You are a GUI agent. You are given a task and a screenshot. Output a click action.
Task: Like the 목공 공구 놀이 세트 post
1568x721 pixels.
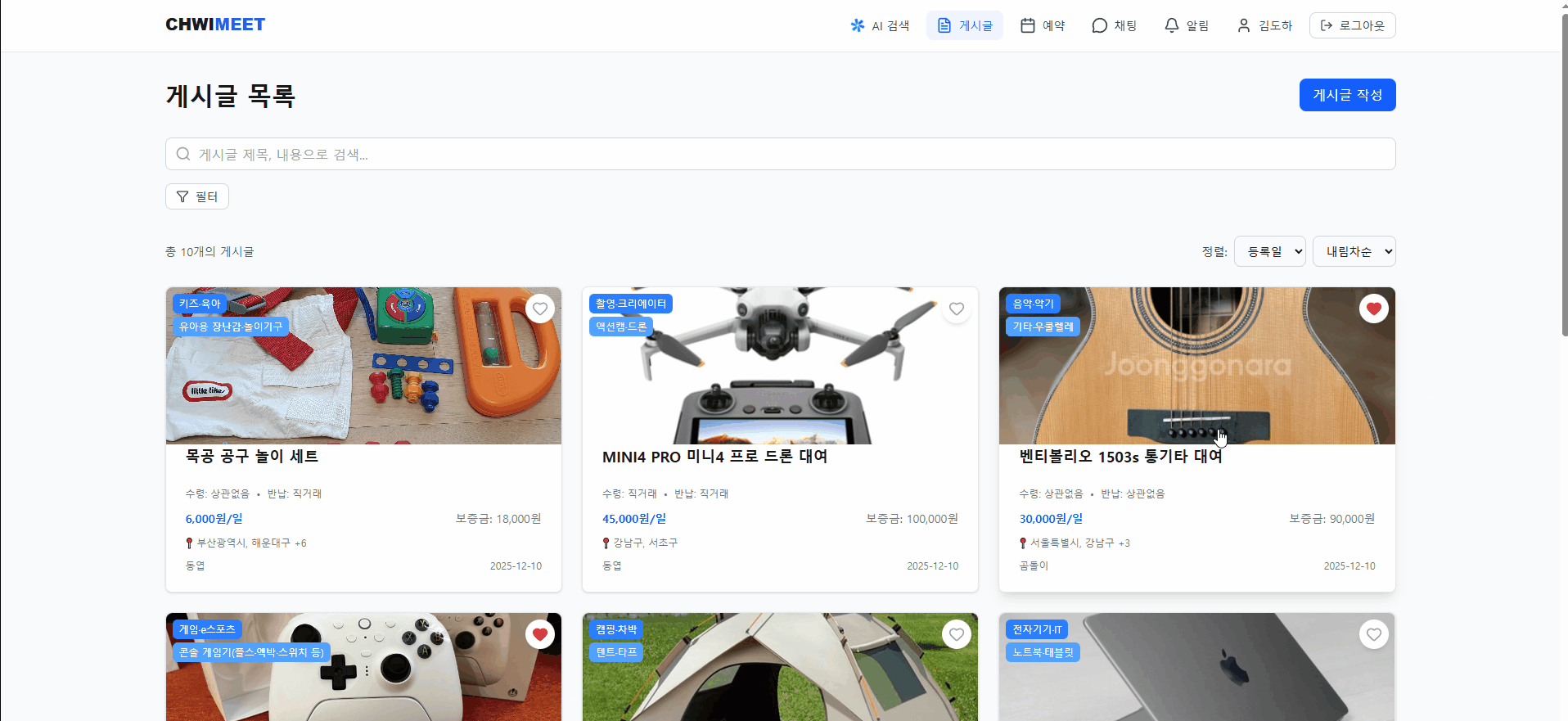pos(540,309)
